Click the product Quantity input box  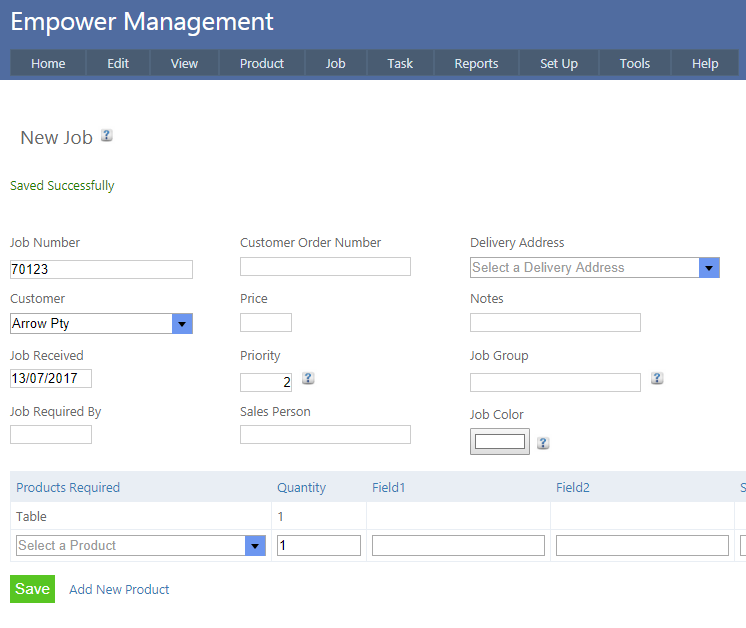tap(318, 546)
